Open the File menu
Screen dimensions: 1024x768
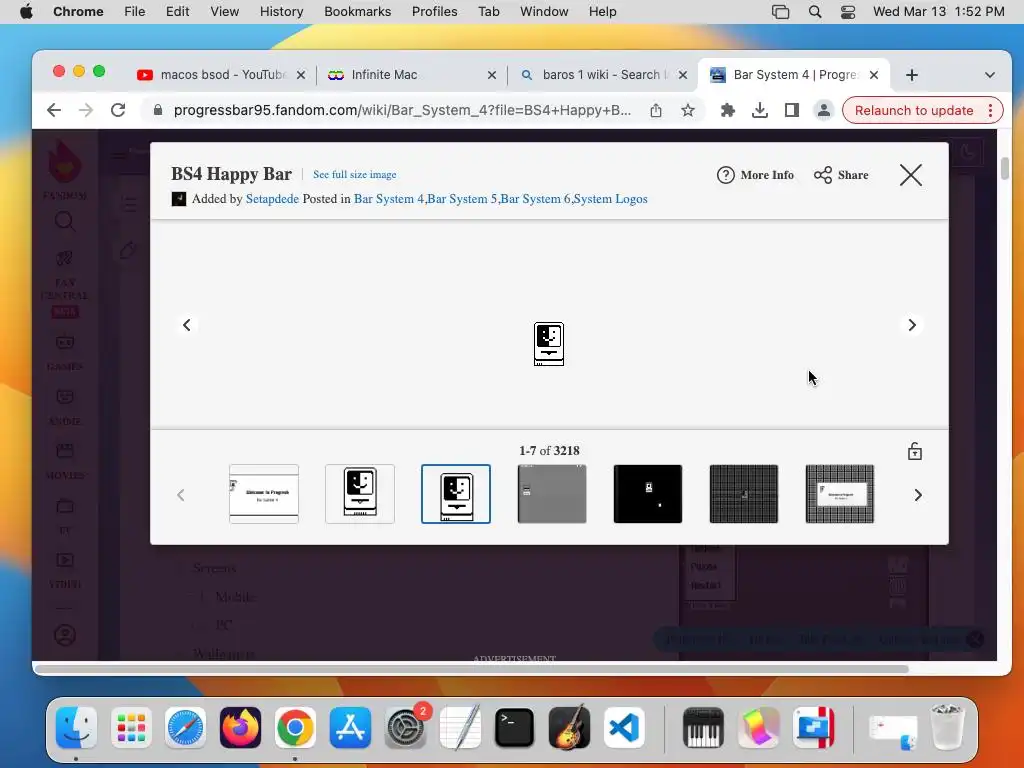coord(135,12)
